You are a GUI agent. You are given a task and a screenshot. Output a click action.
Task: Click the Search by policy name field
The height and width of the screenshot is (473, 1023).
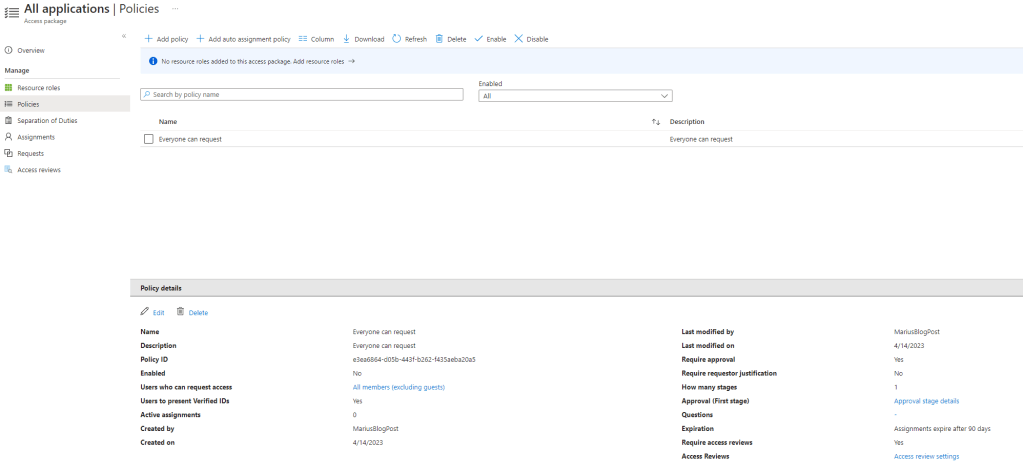coord(301,94)
